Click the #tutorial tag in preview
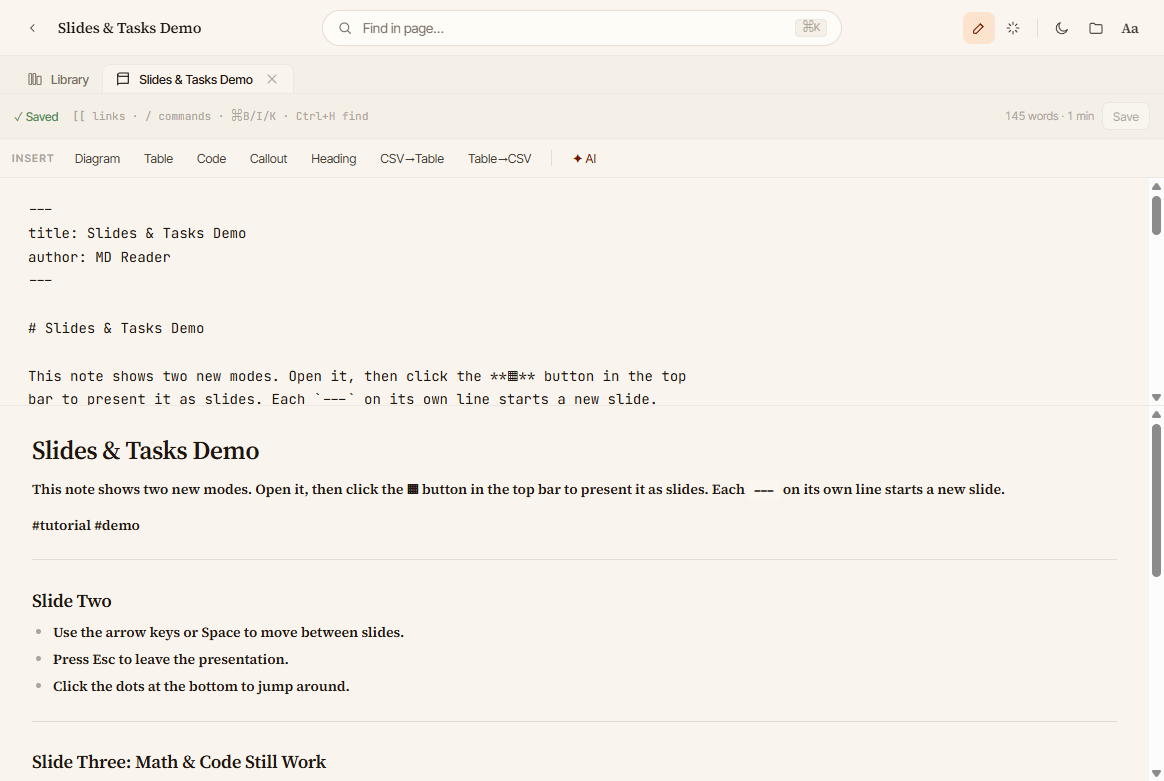Screen dimensions: 1164x781 click(x=61, y=525)
